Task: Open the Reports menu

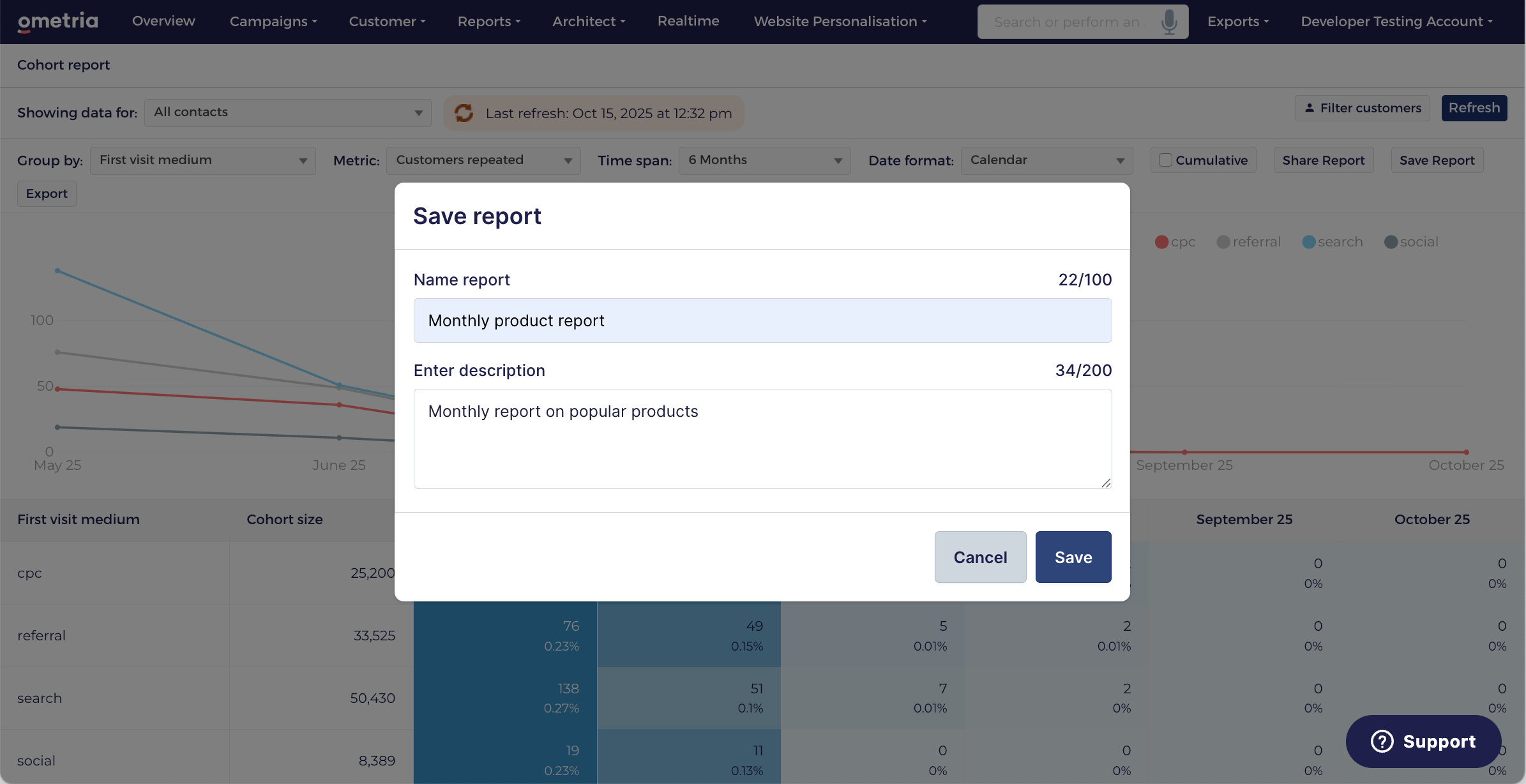Action: click(x=489, y=22)
